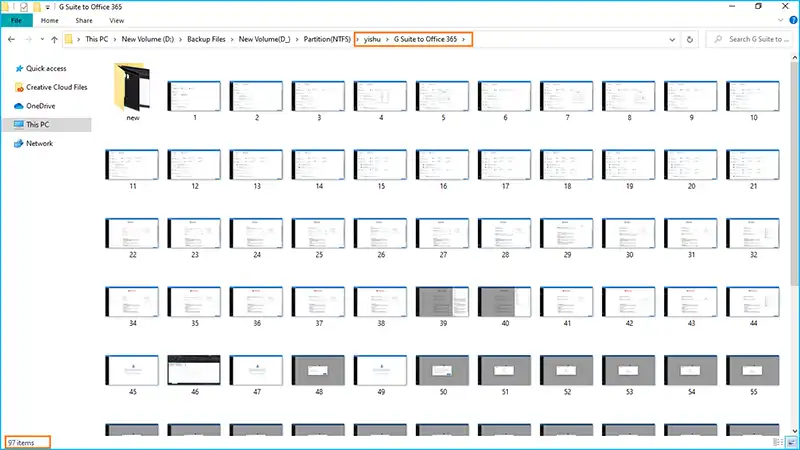The width and height of the screenshot is (800, 450).
Task: Click scrollbar down arrow
Action: click(794, 432)
